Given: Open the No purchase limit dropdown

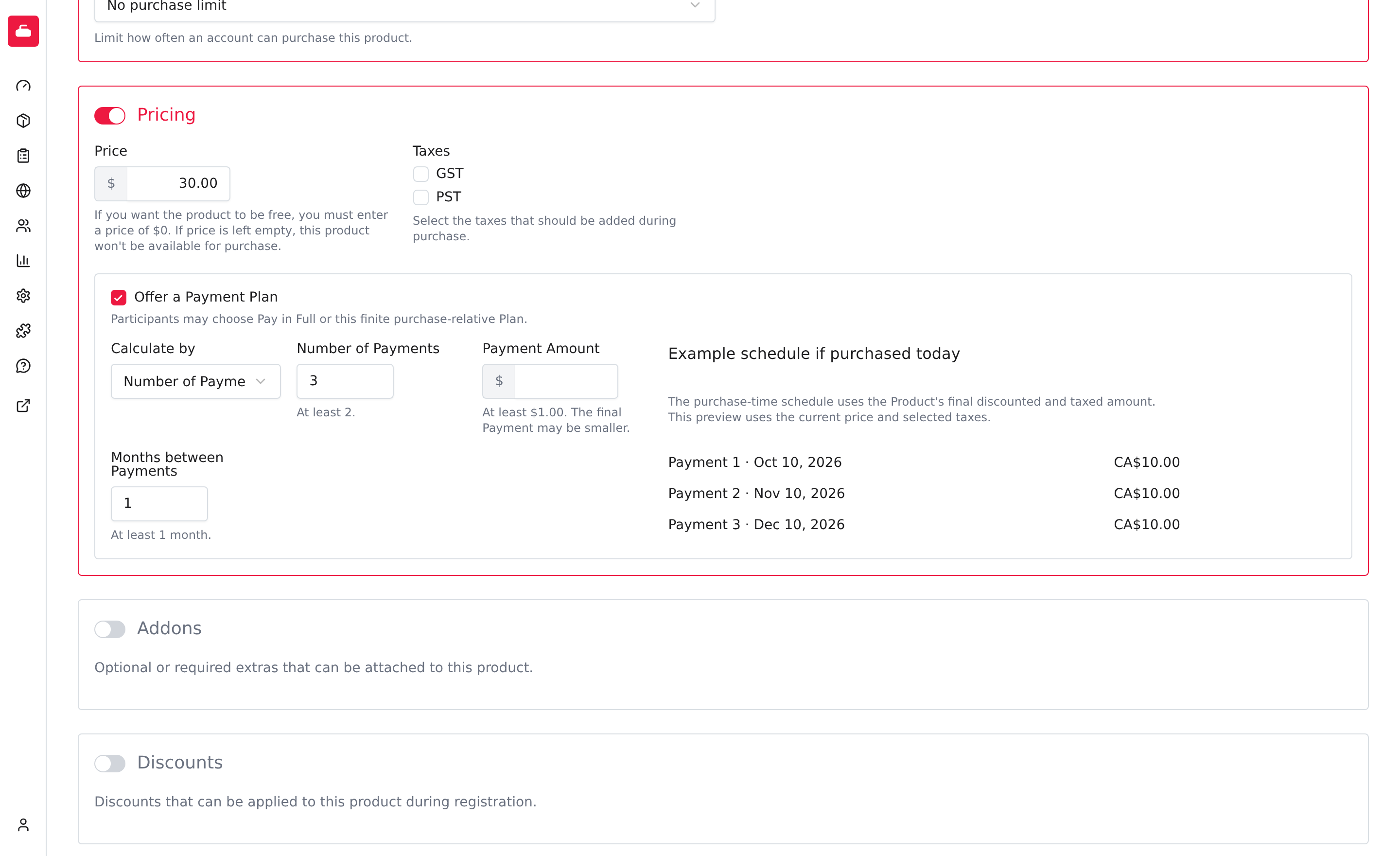Looking at the screenshot, I should 404,7.
